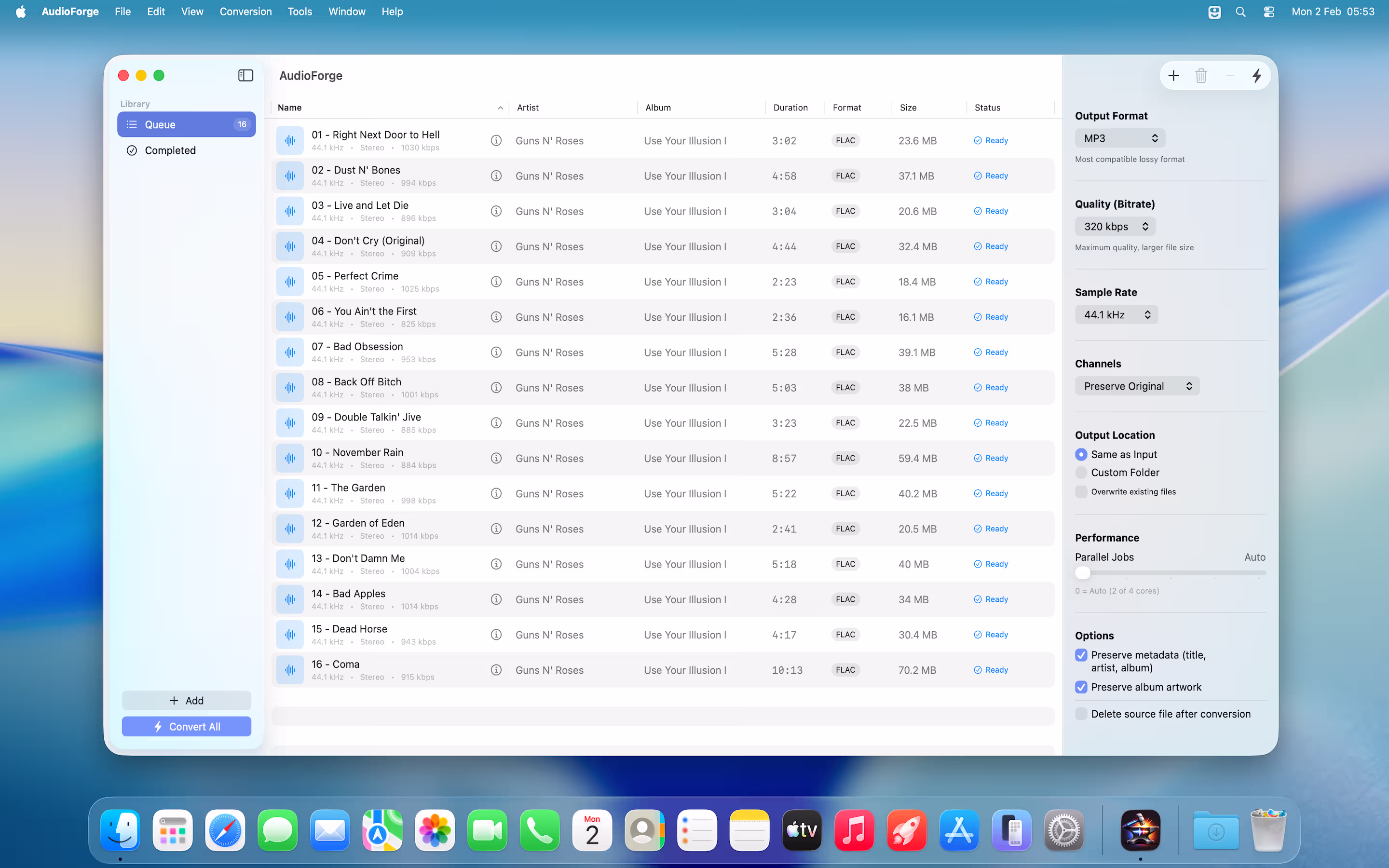The width and height of the screenshot is (1389, 868).
Task: Open the info popover for November Rain
Action: (x=496, y=458)
